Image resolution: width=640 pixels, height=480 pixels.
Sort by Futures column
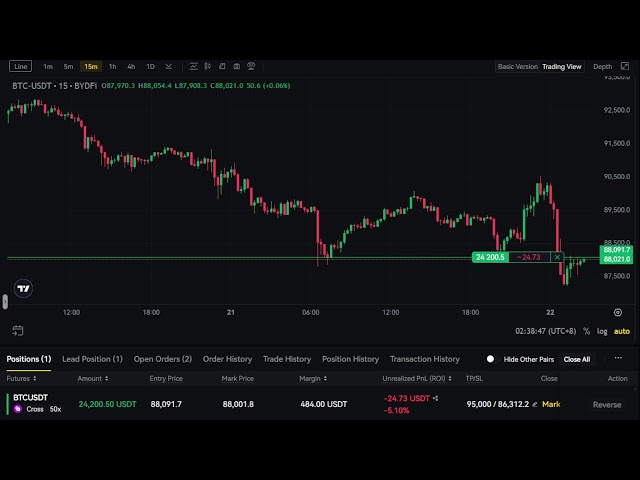point(21,379)
